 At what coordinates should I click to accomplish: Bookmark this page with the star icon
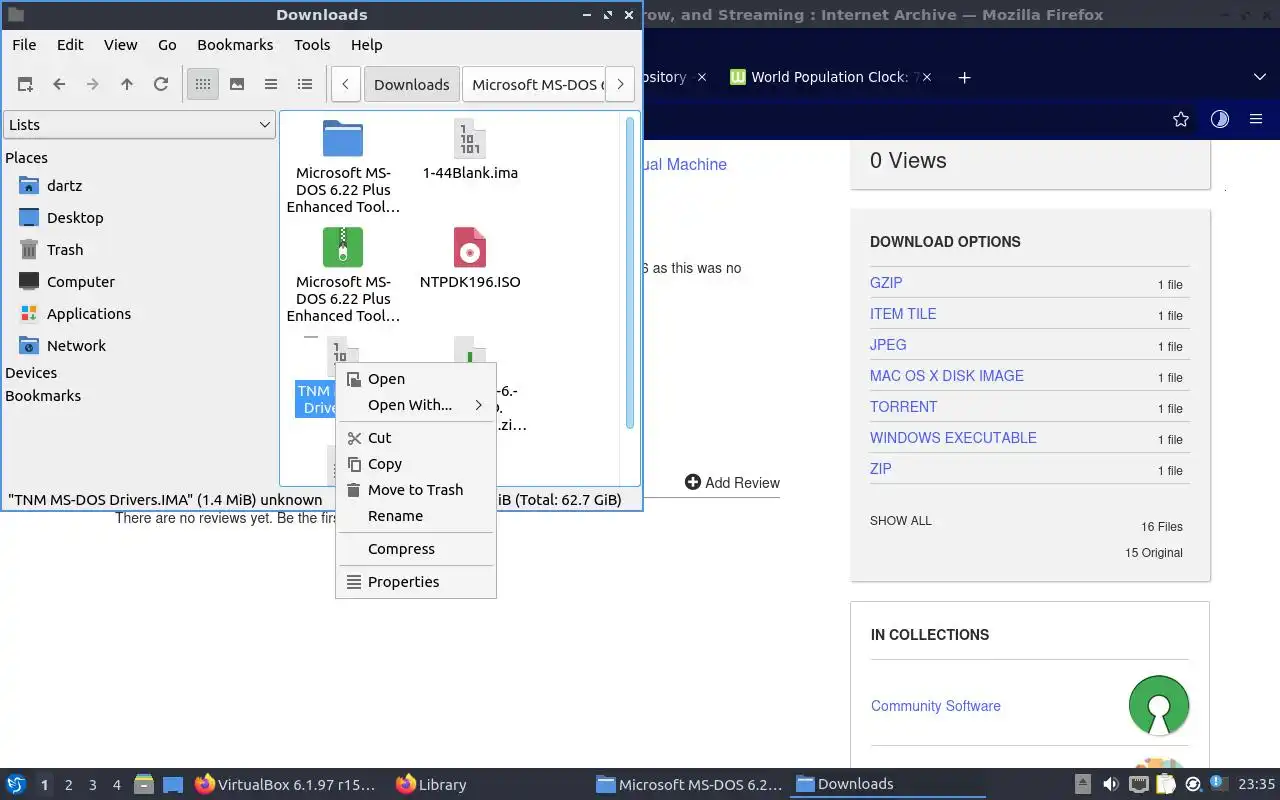1181,119
